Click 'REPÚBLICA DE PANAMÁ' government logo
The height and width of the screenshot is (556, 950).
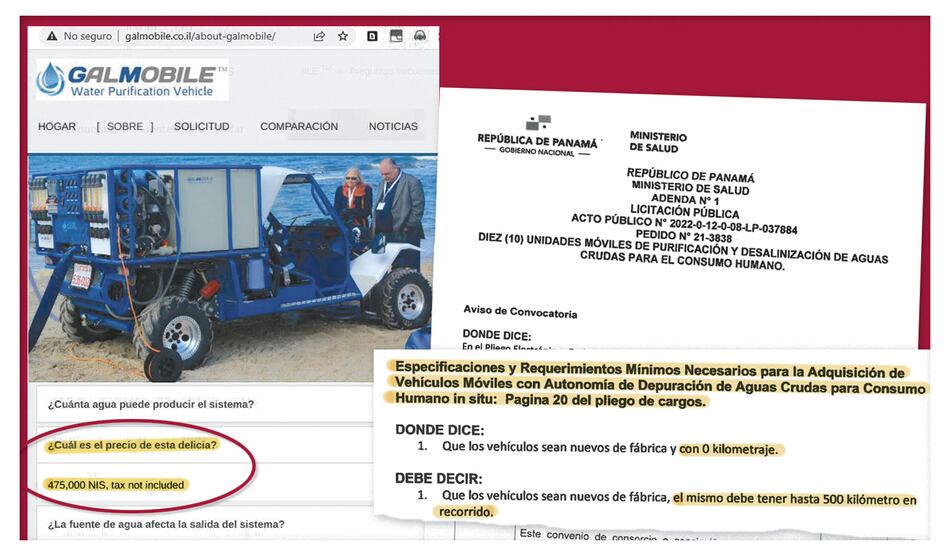(x=537, y=137)
